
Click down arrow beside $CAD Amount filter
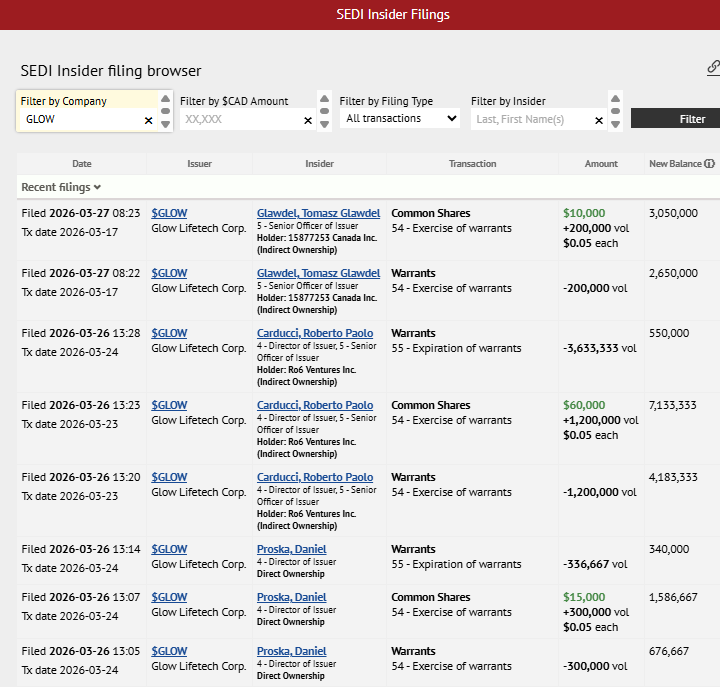[325, 124]
